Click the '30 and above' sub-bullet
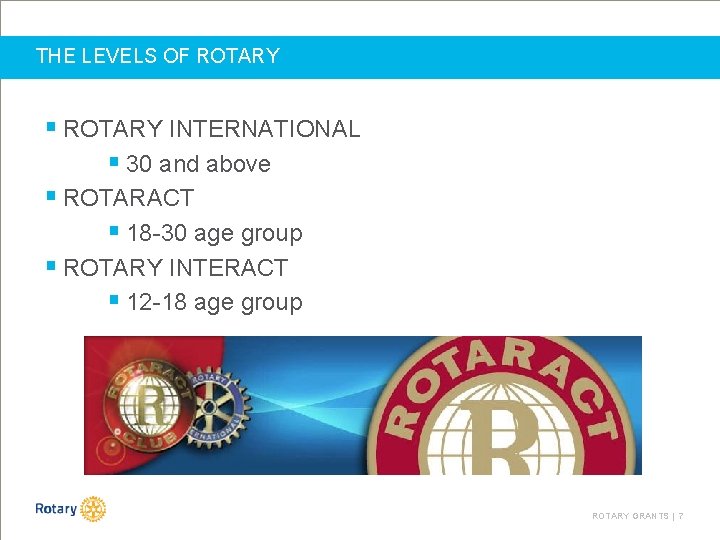Viewport: 720px width, 540px height. (198, 164)
